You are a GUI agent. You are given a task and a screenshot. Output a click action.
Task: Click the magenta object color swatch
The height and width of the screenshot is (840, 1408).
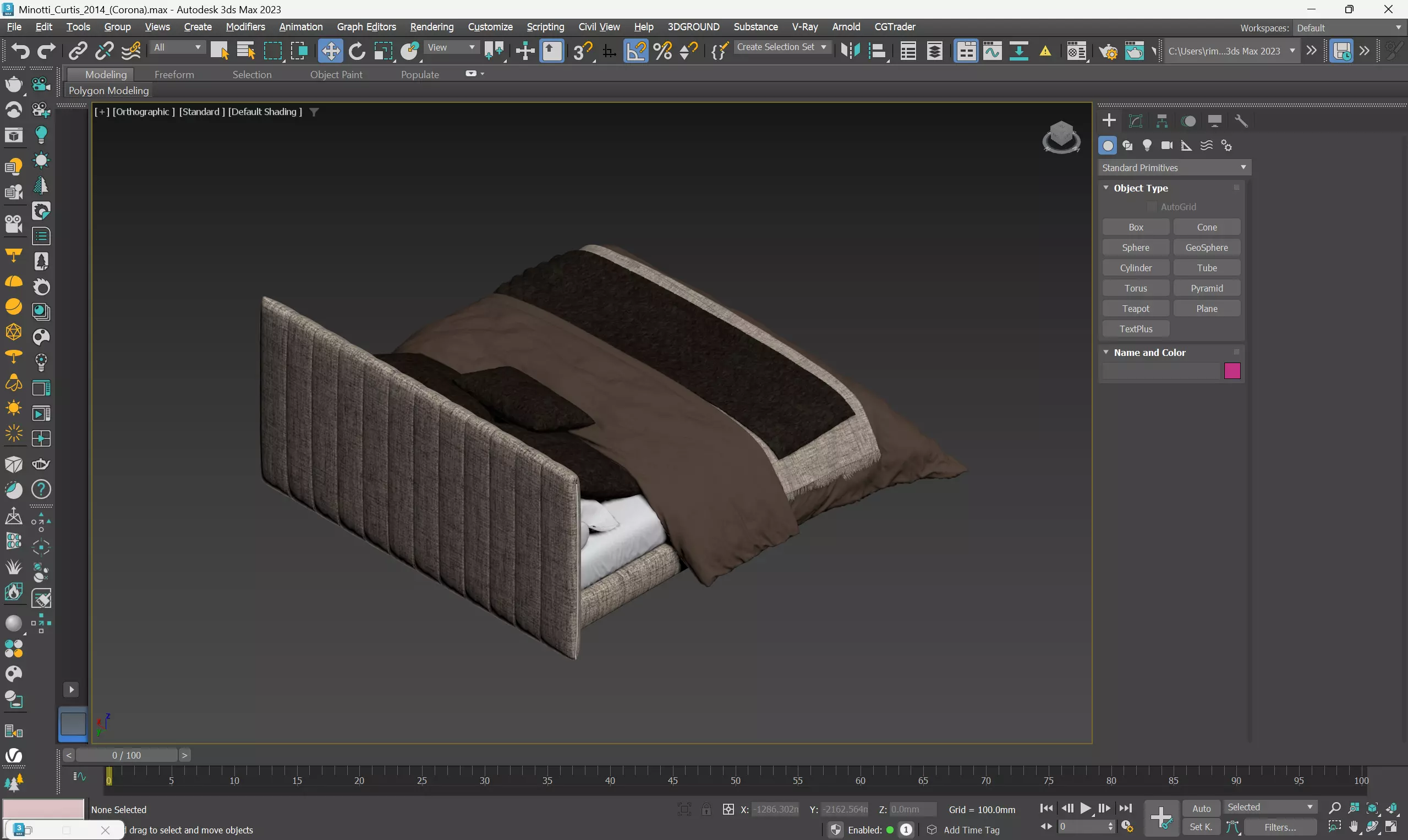coord(1232,371)
